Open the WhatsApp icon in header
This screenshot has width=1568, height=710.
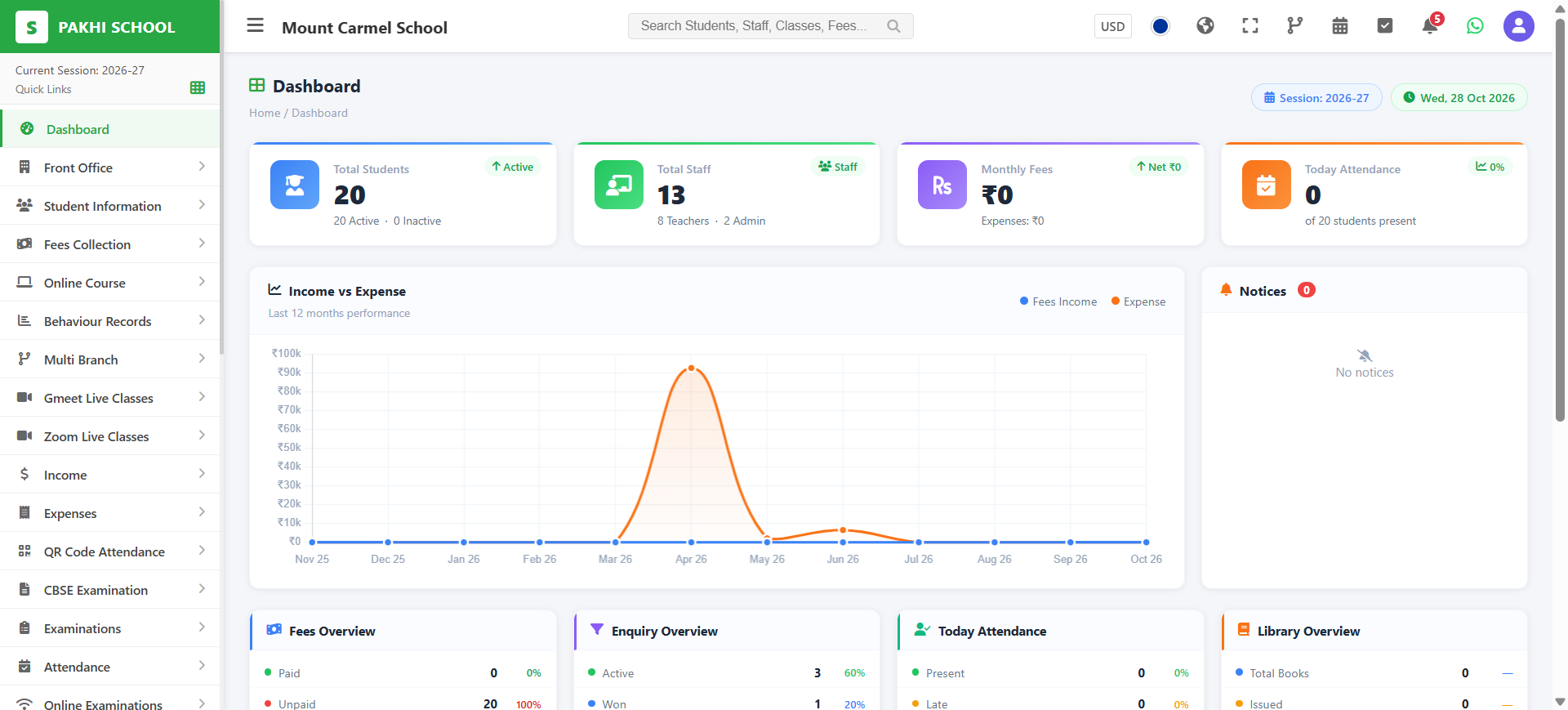[x=1475, y=26]
